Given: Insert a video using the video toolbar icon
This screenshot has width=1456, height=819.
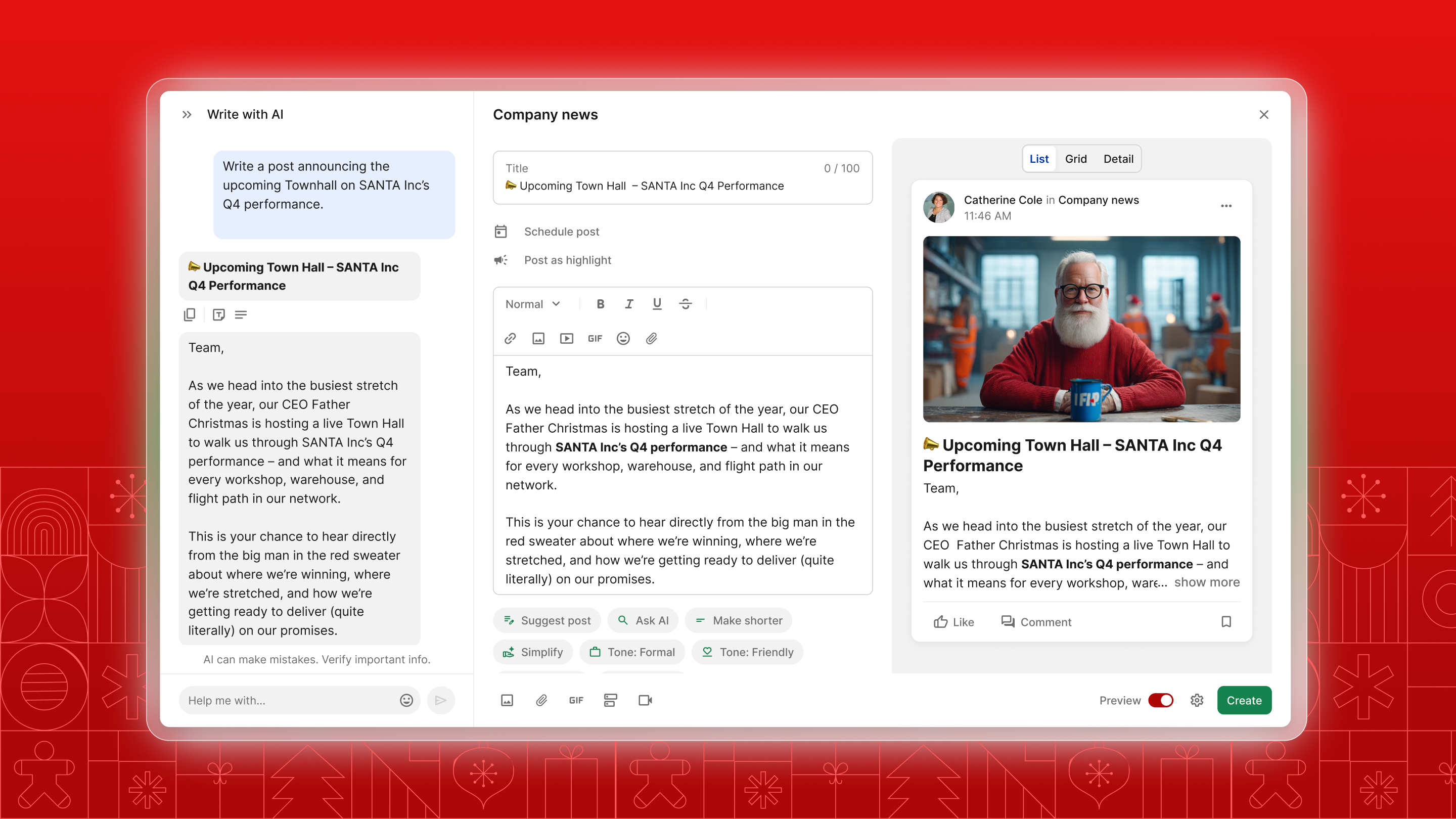Looking at the screenshot, I should [566, 338].
